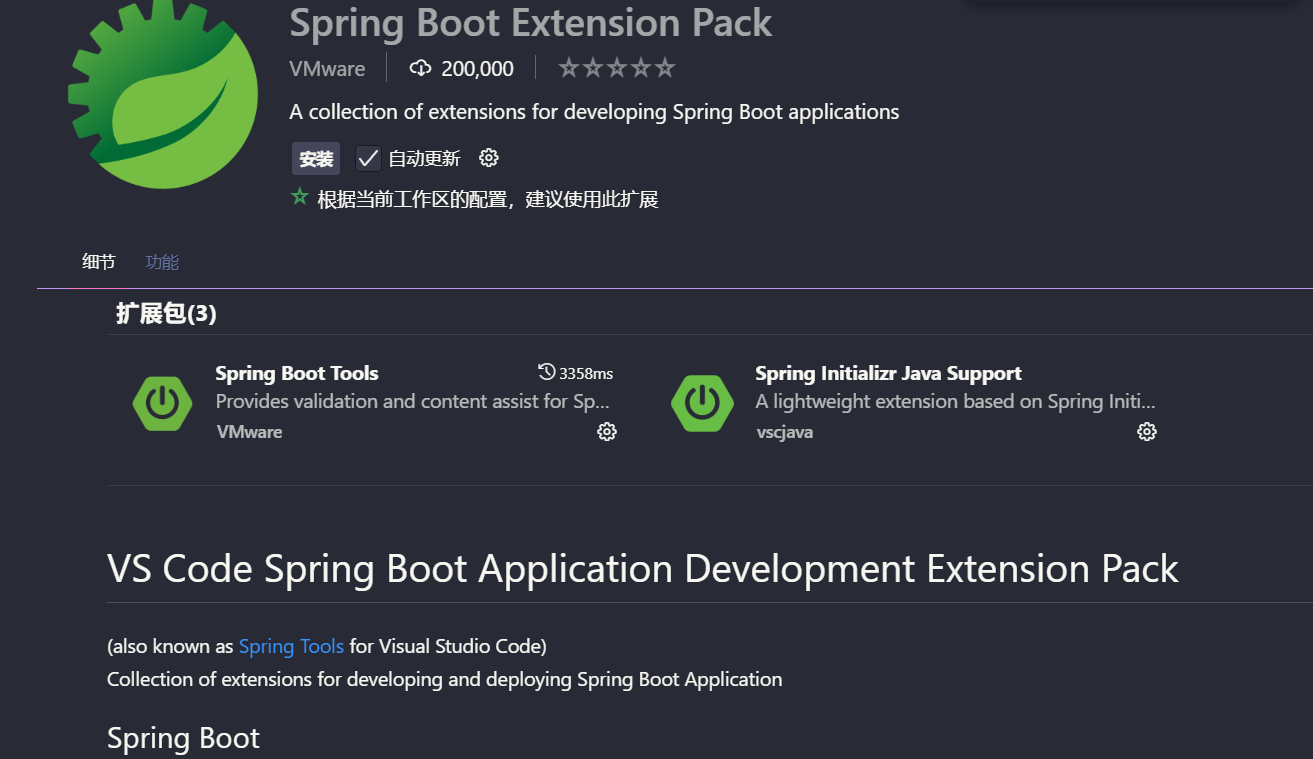Open the Spring Tools hyperlink
The height and width of the screenshot is (759, 1313).
(x=291, y=646)
